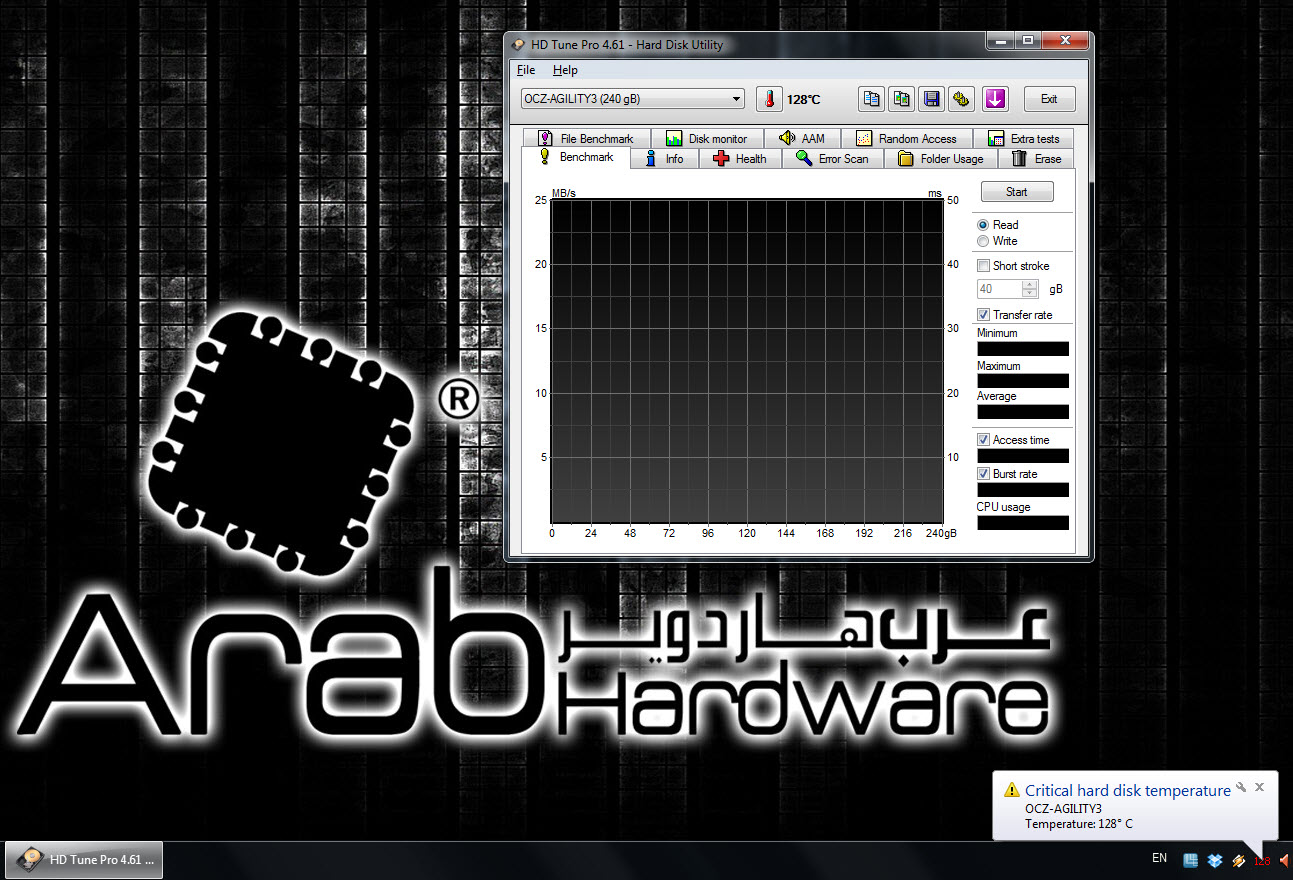Viewport: 1293px width, 880px height.
Task: Open the Info tab
Action: 665,159
